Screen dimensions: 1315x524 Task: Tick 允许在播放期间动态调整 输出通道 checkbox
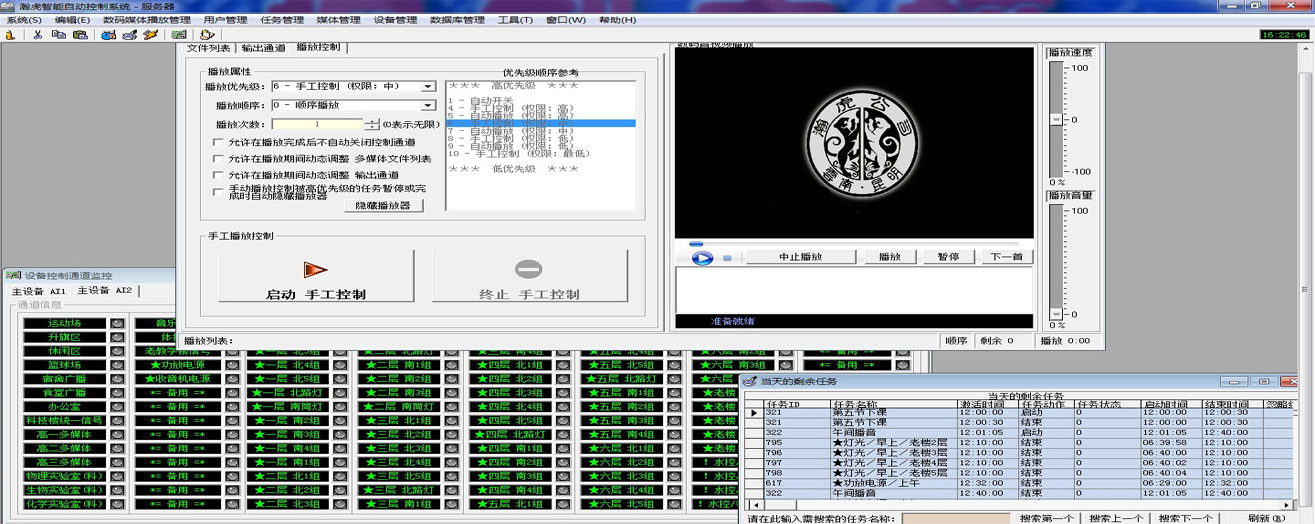coord(219,175)
